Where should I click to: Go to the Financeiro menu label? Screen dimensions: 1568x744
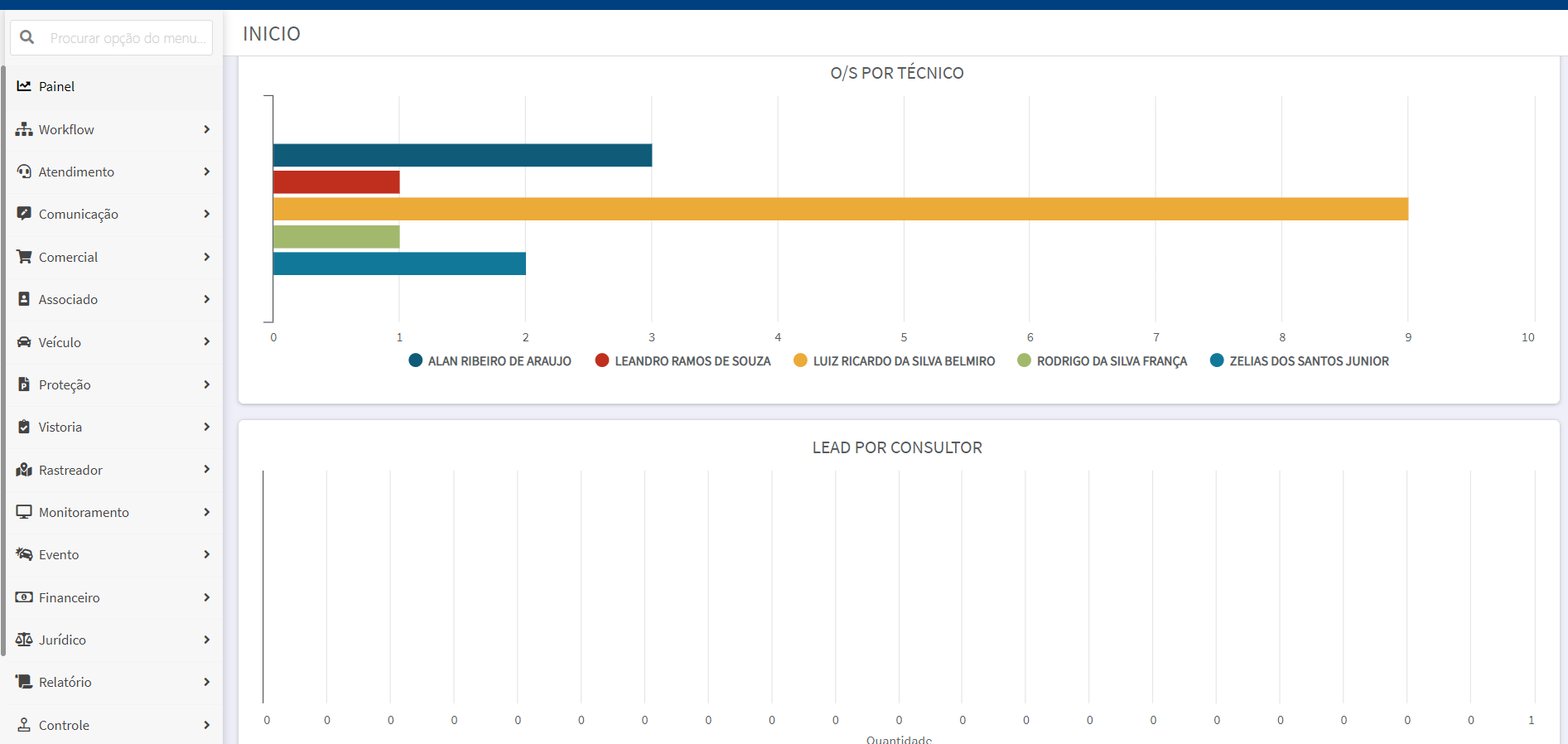(x=70, y=597)
